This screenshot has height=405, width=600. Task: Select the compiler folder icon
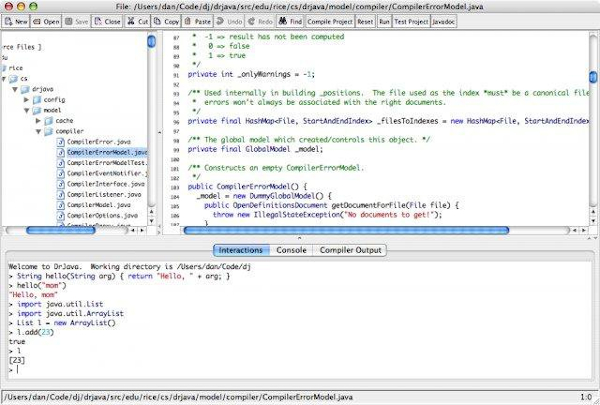tap(49, 131)
